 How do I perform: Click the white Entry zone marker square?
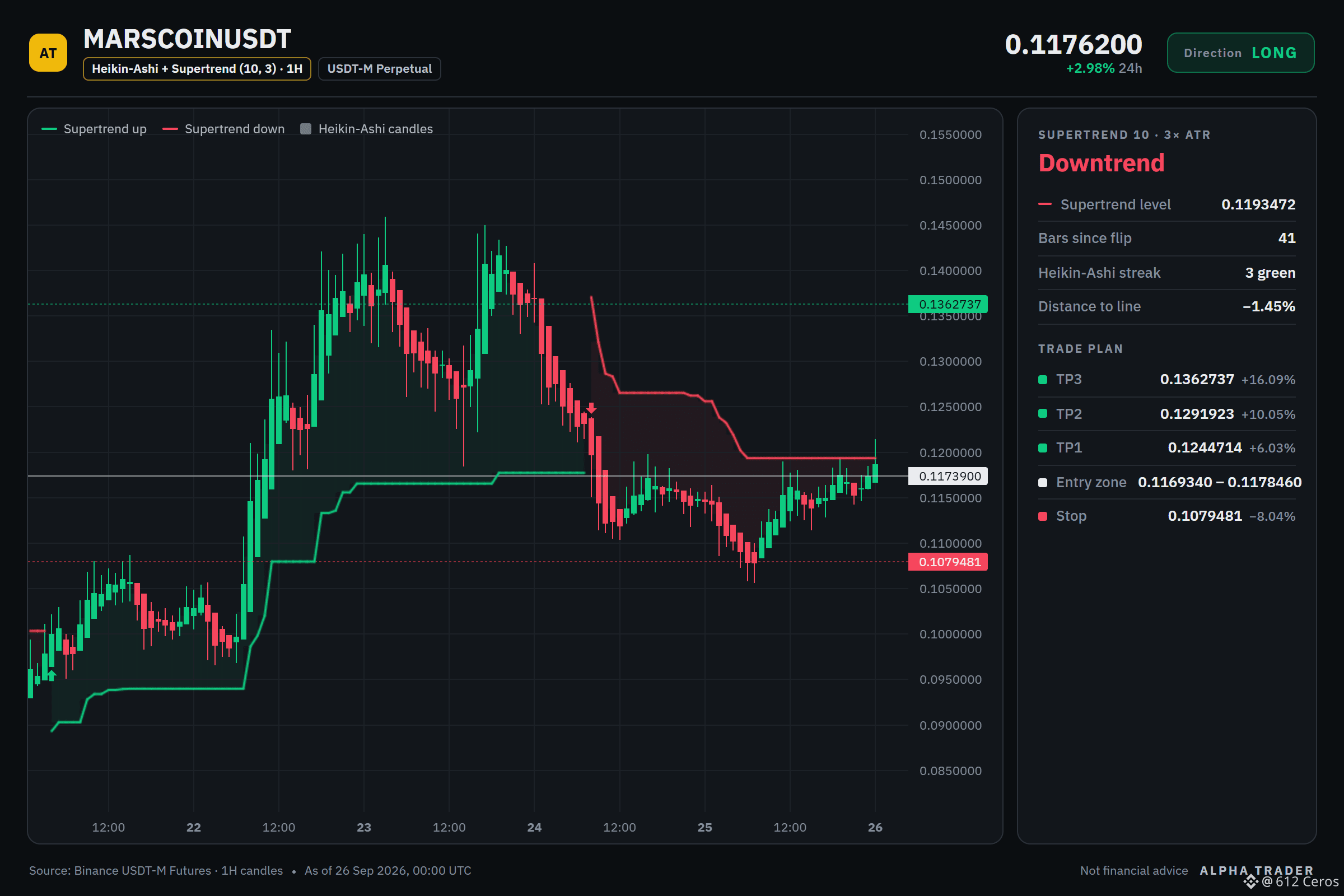click(x=1043, y=482)
